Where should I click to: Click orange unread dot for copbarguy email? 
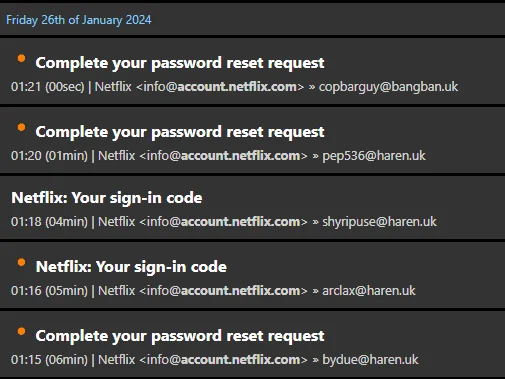(21, 59)
